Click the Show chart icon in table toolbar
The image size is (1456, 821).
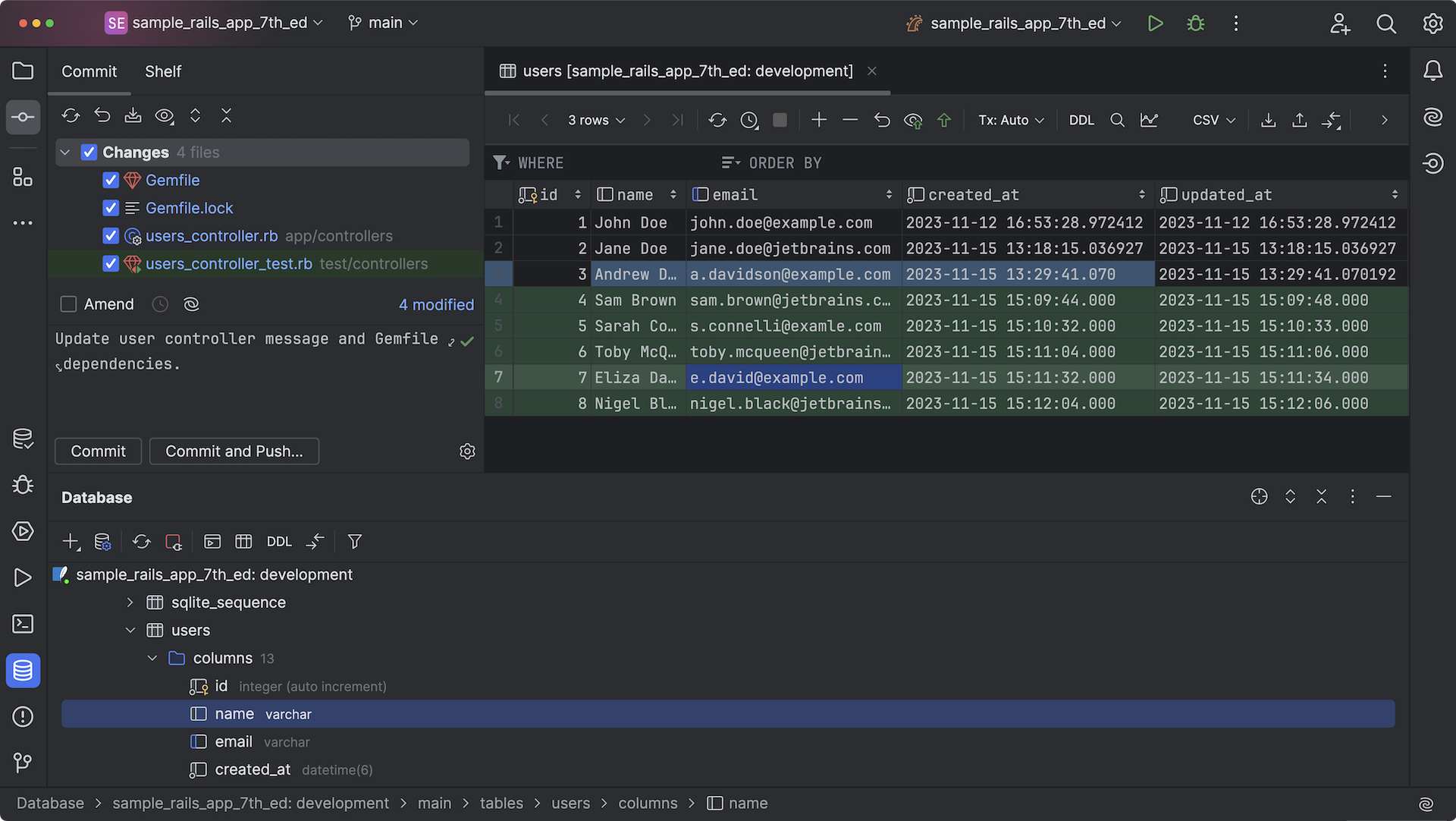1149,120
